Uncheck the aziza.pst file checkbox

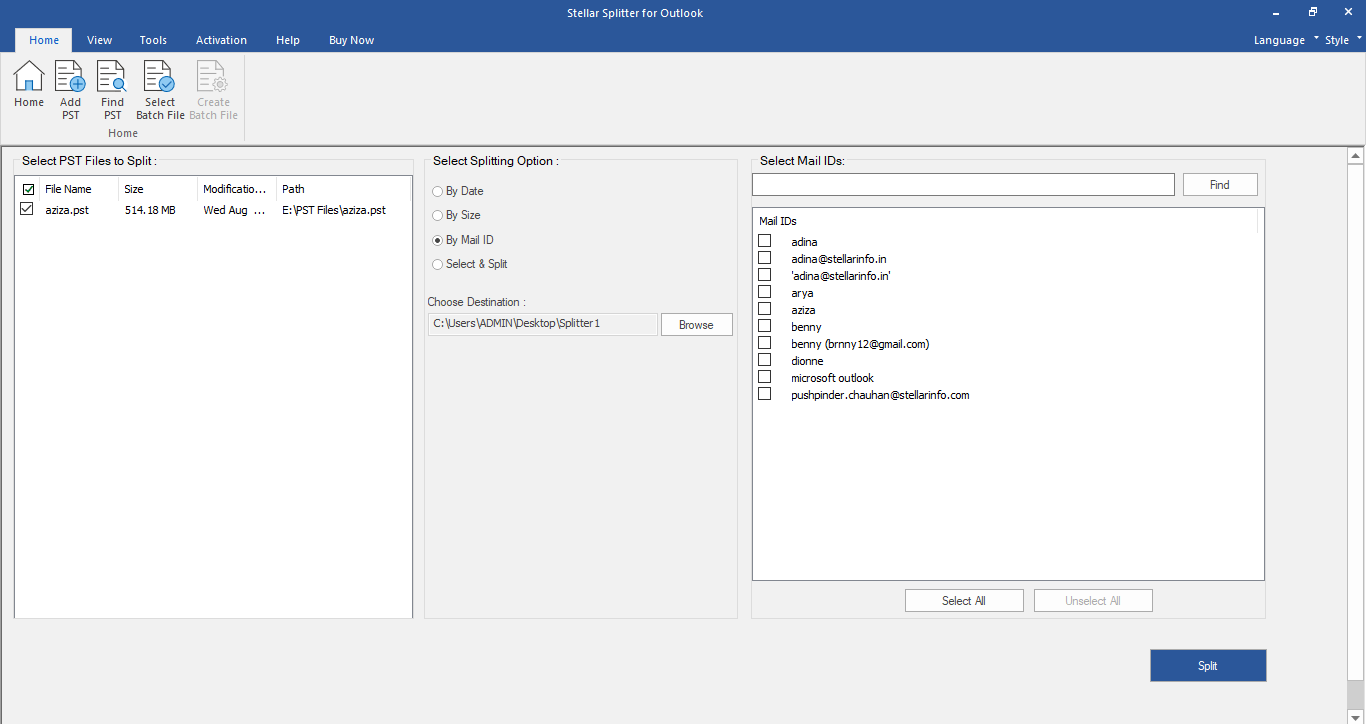click(27, 209)
